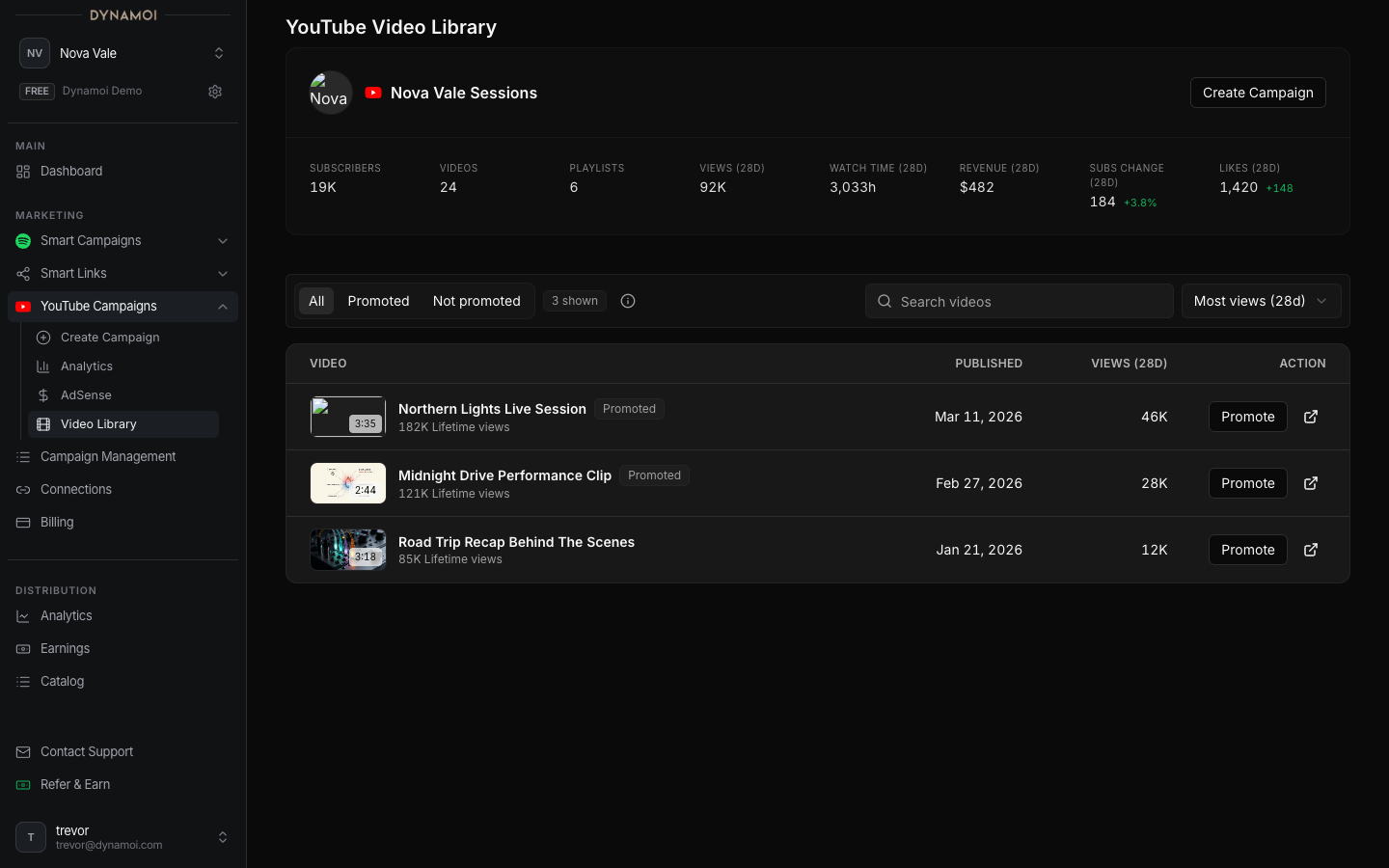This screenshot has width=1389, height=868.
Task: Click the Contact Support envelope icon
Action: 23,752
